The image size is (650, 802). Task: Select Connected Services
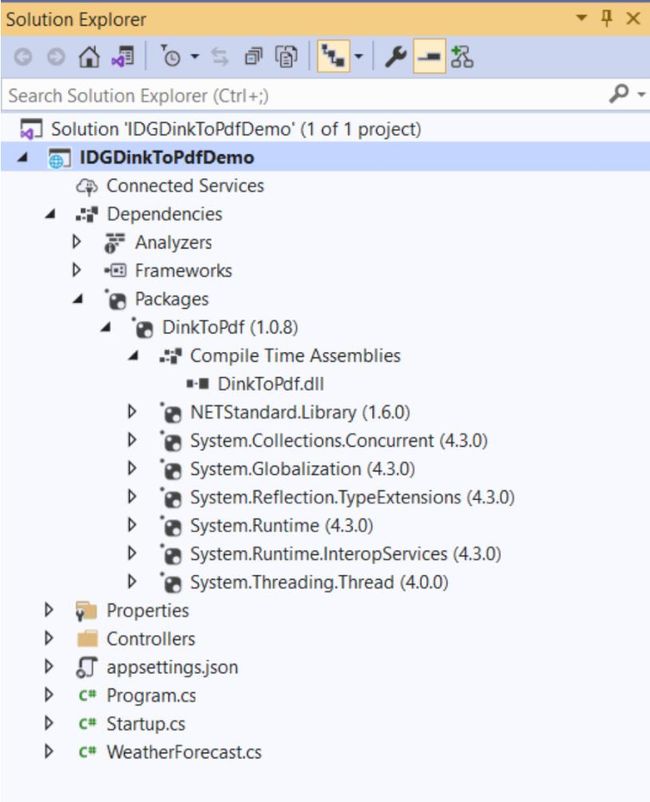tap(185, 186)
